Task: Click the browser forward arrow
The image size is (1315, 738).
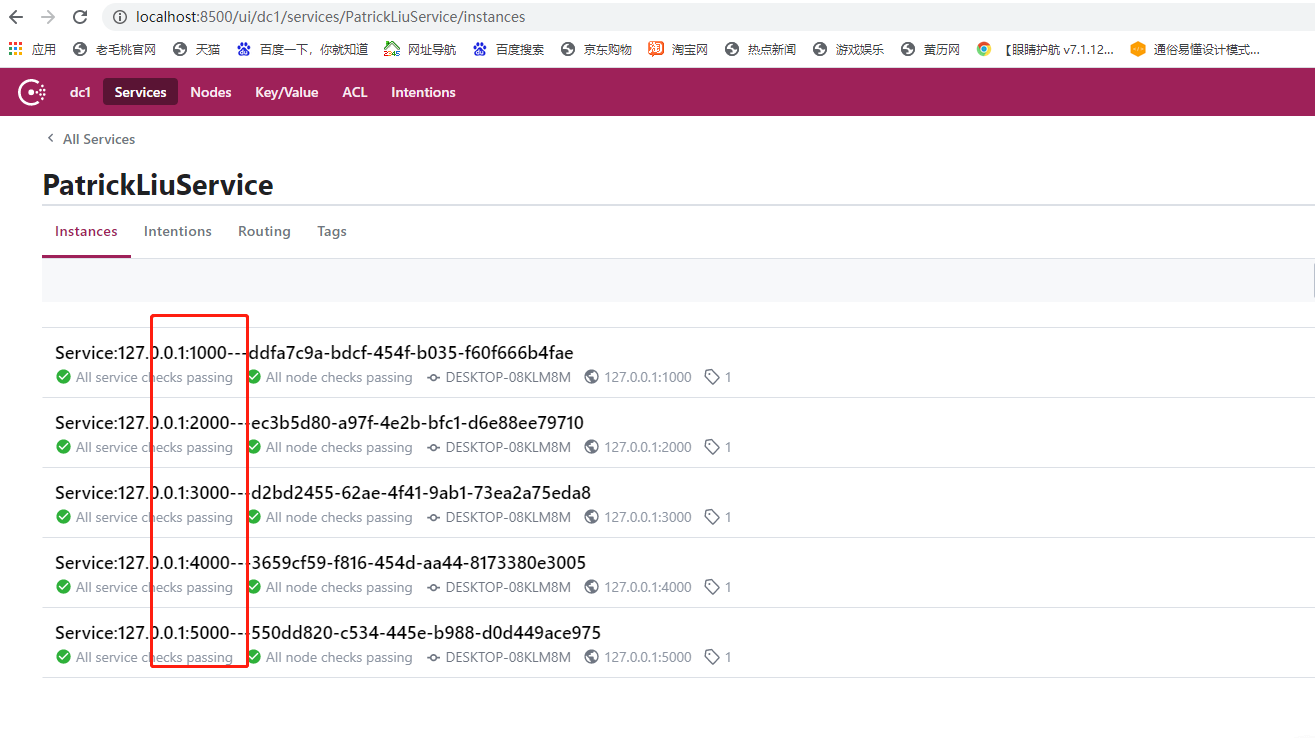Action: [48, 17]
